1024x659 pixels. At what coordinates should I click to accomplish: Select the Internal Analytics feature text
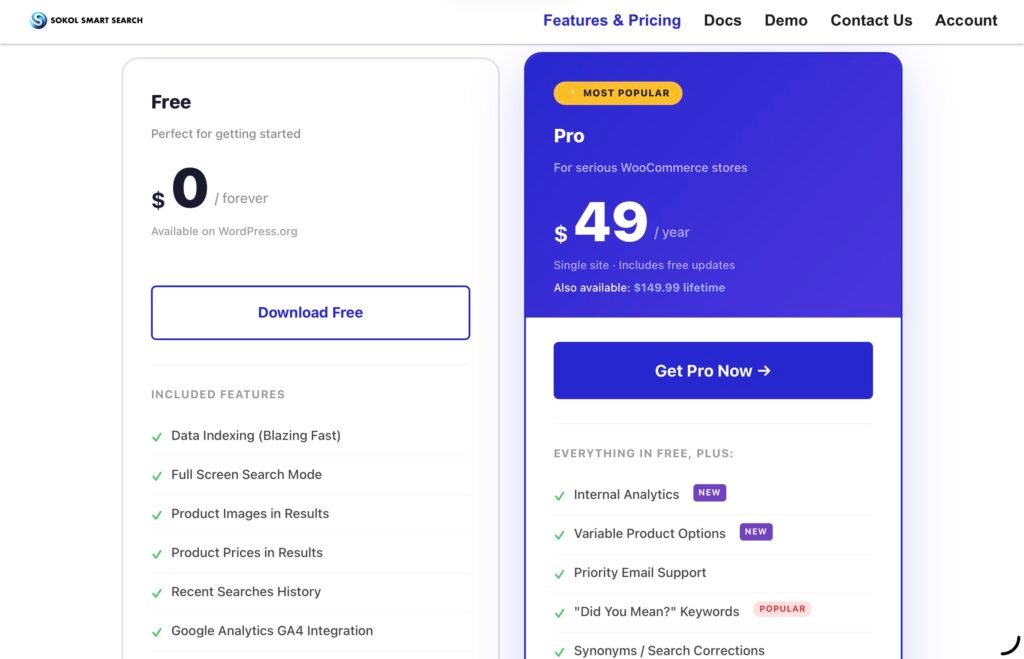[x=626, y=495]
